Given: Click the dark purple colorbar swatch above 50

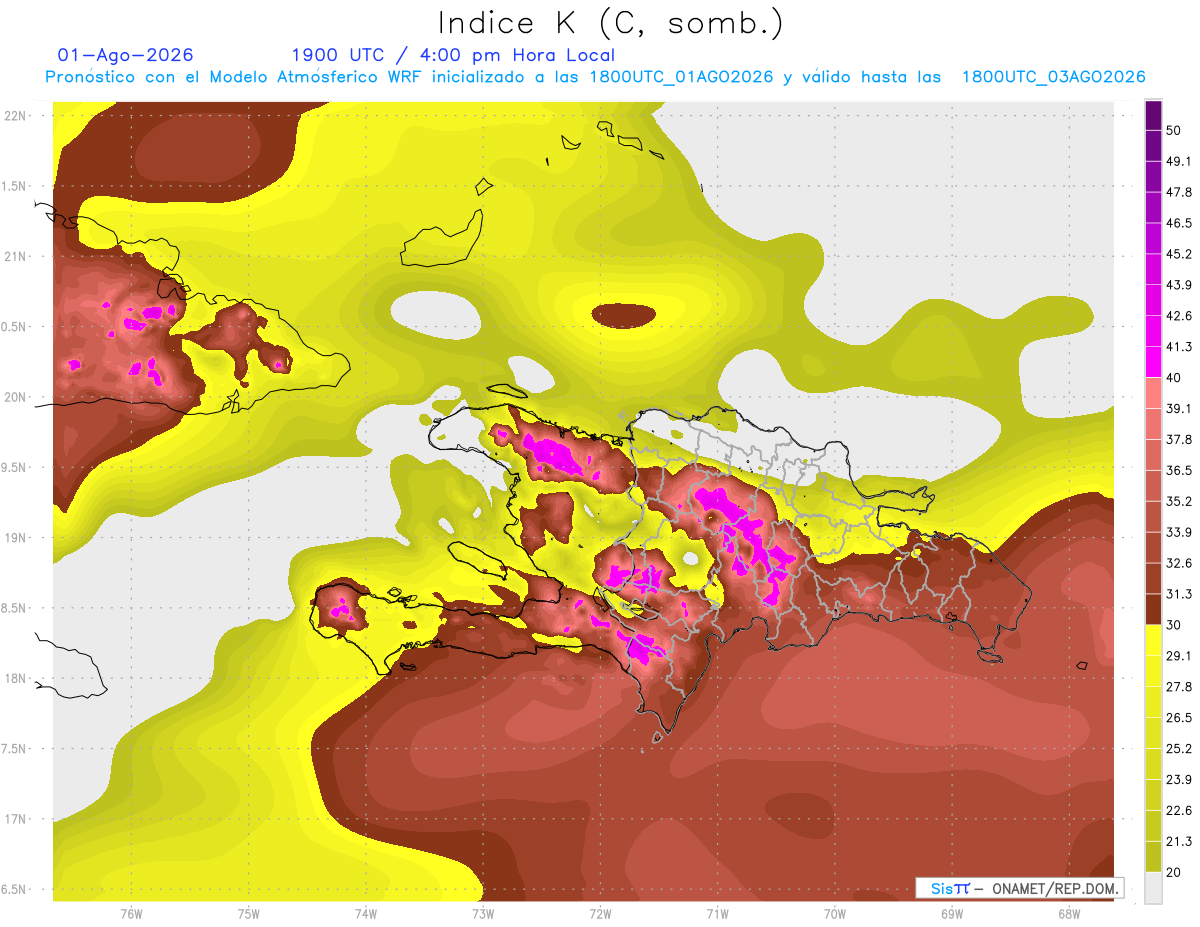Looking at the screenshot, I should tap(1153, 115).
